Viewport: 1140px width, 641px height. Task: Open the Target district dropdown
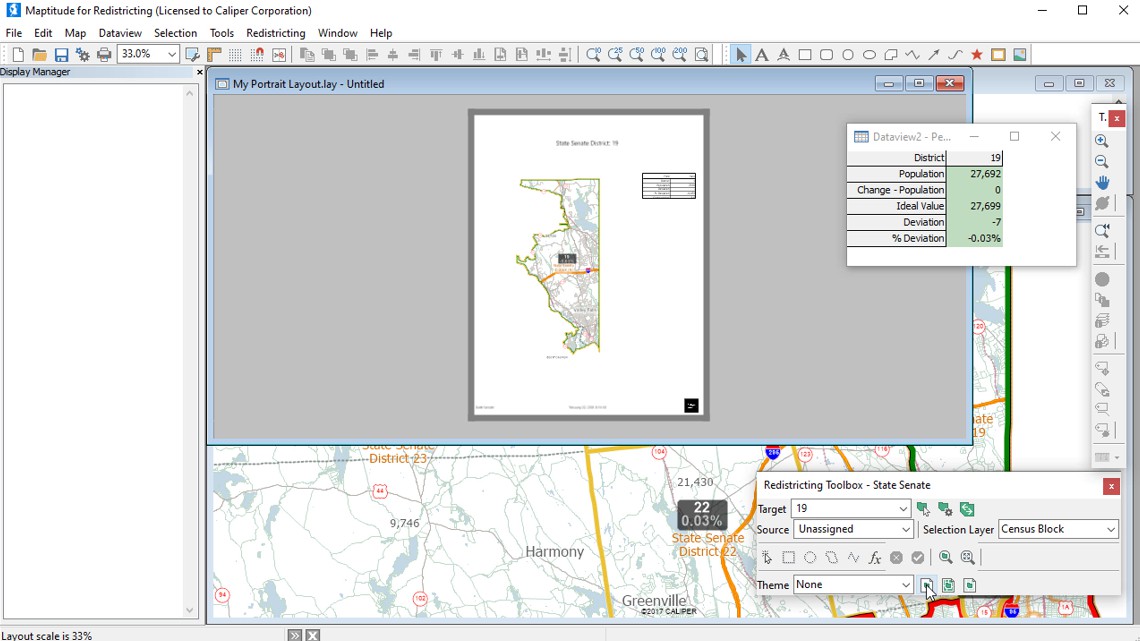point(902,509)
